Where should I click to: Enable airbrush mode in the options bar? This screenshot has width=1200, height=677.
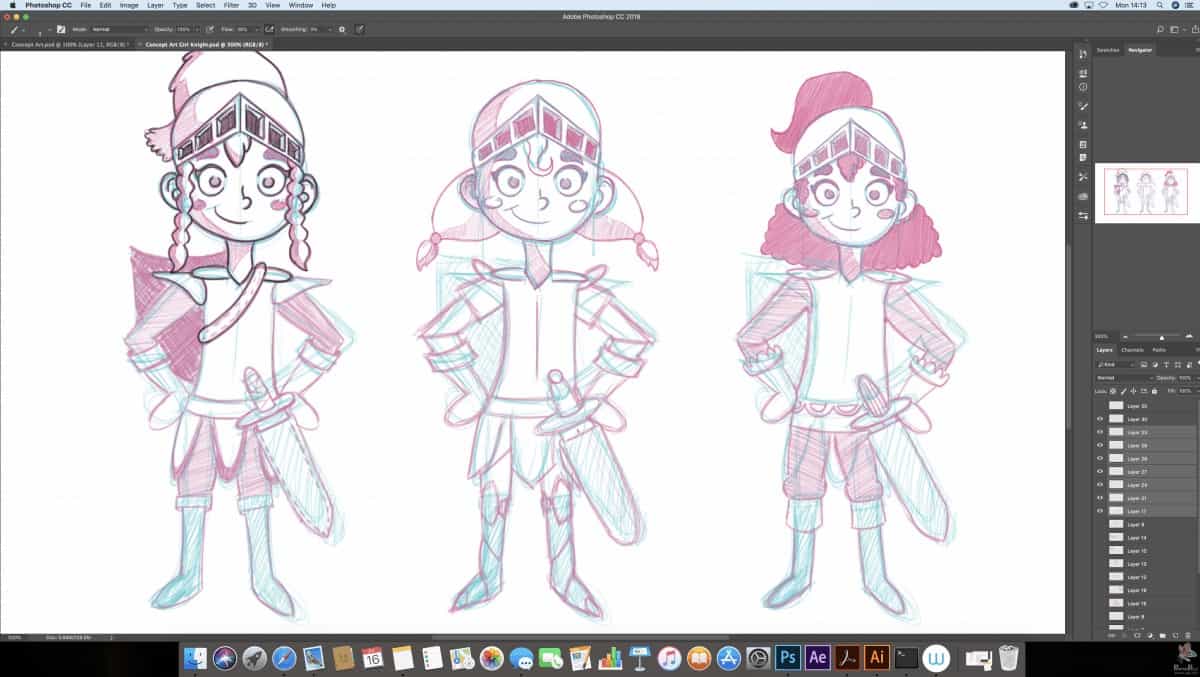pos(269,29)
